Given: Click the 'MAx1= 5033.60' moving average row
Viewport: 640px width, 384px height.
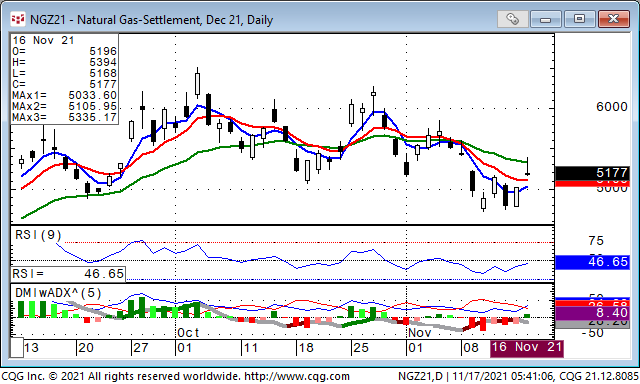Looking at the screenshot, I should (64, 95).
